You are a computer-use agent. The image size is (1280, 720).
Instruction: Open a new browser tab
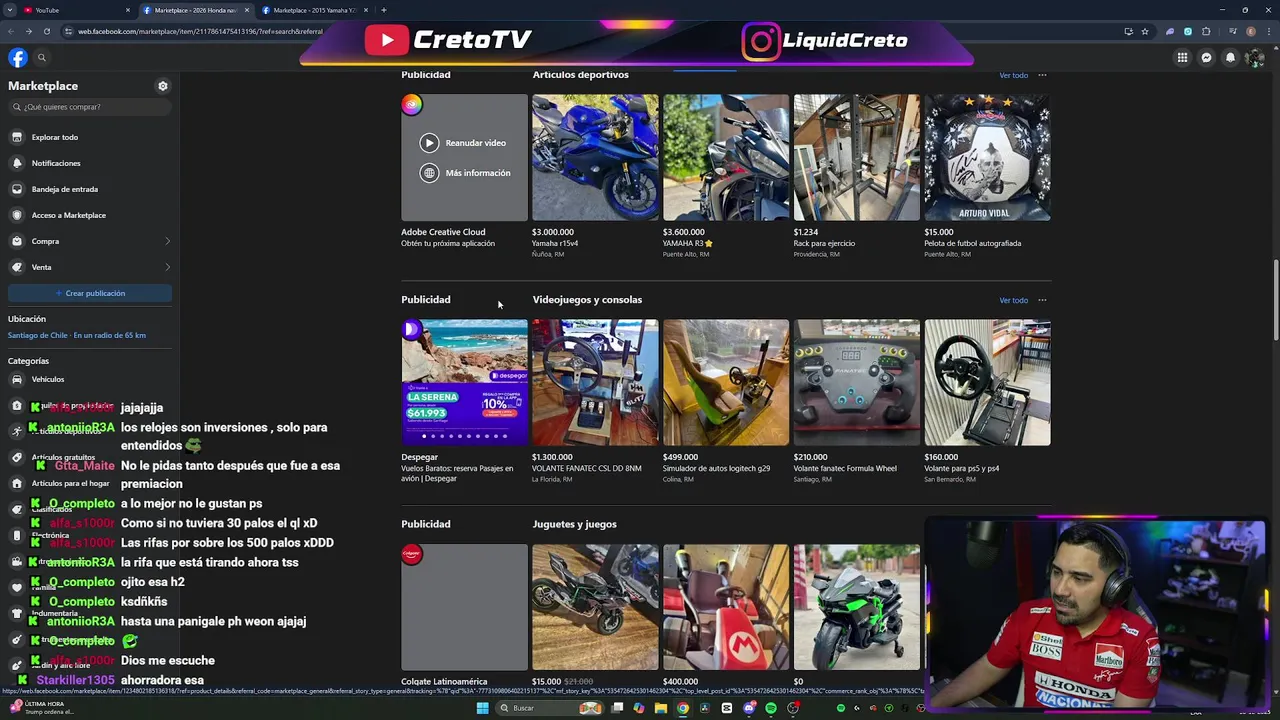[383, 10]
